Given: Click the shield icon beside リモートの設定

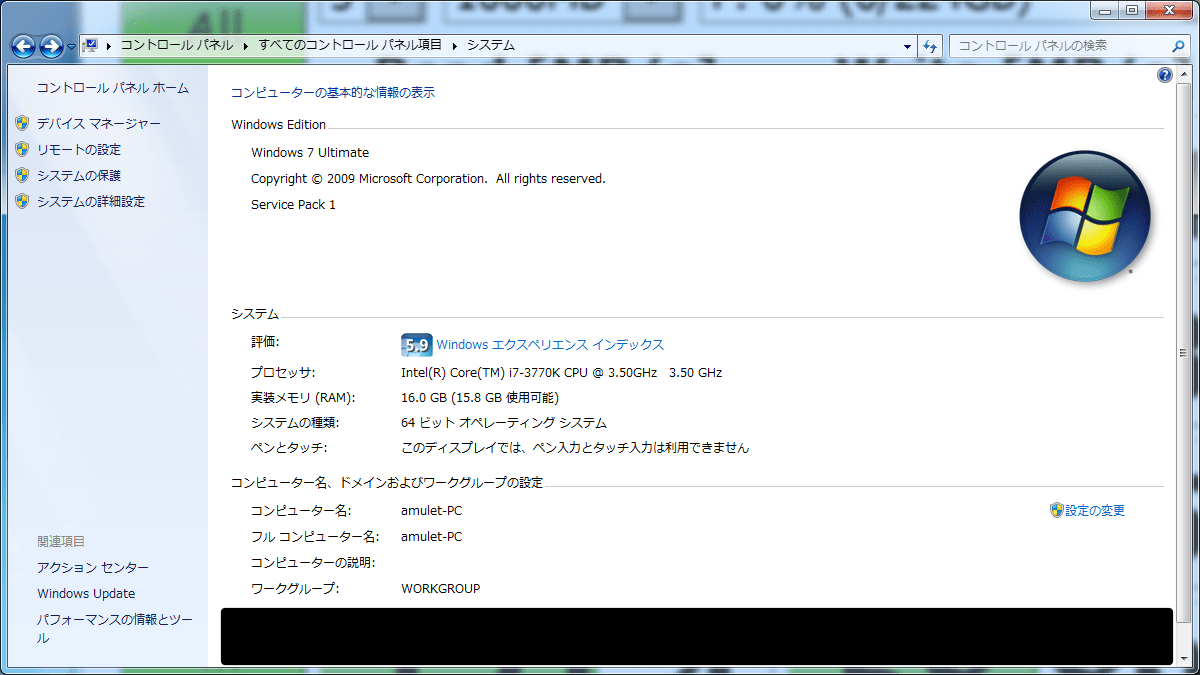Looking at the screenshot, I should (x=22, y=149).
